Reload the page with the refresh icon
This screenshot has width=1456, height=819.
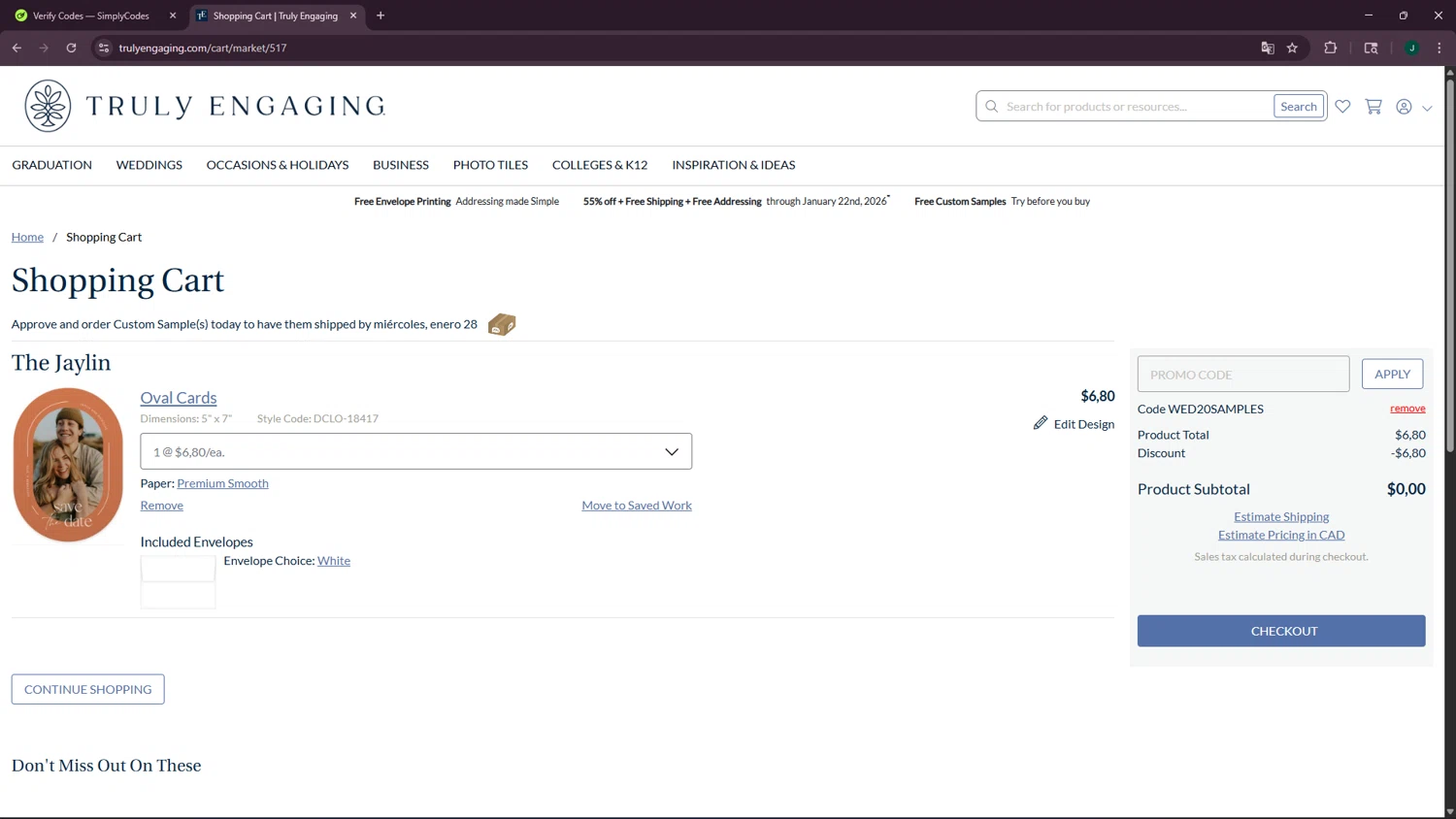coord(71,48)
